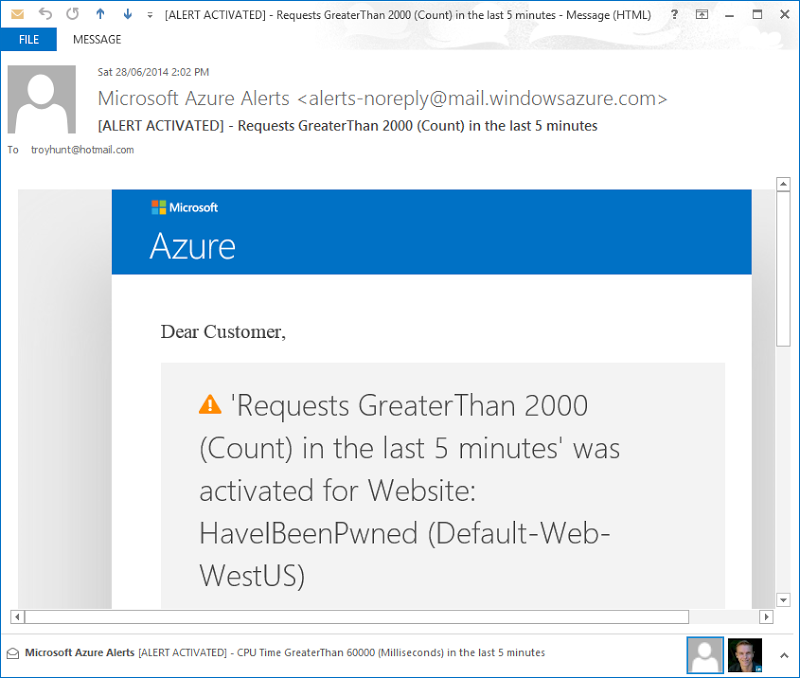Viewport: 800px width, 678px height.
Task: Click the sender's photo placeholder
Action: 41,98
